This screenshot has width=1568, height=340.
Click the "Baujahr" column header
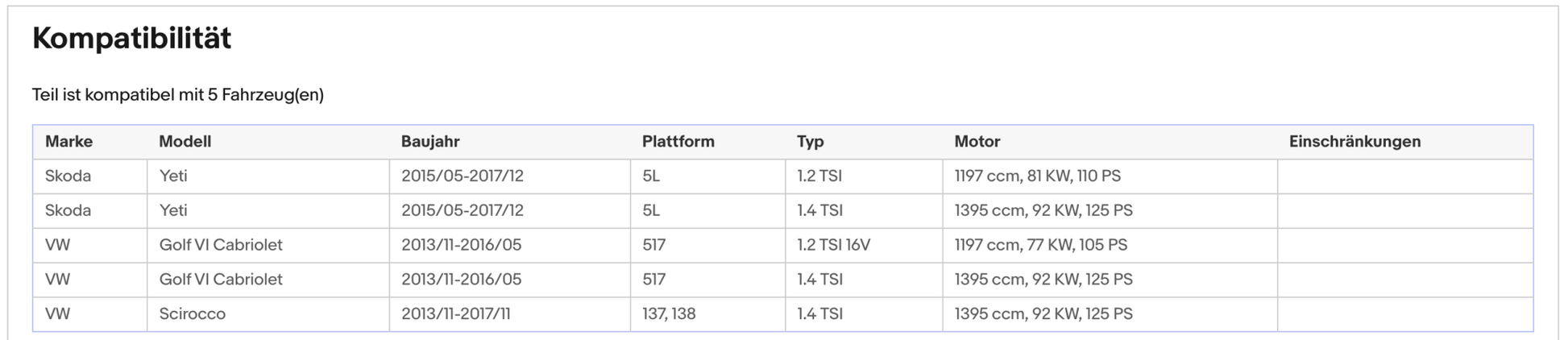click(x=430, y=142)
